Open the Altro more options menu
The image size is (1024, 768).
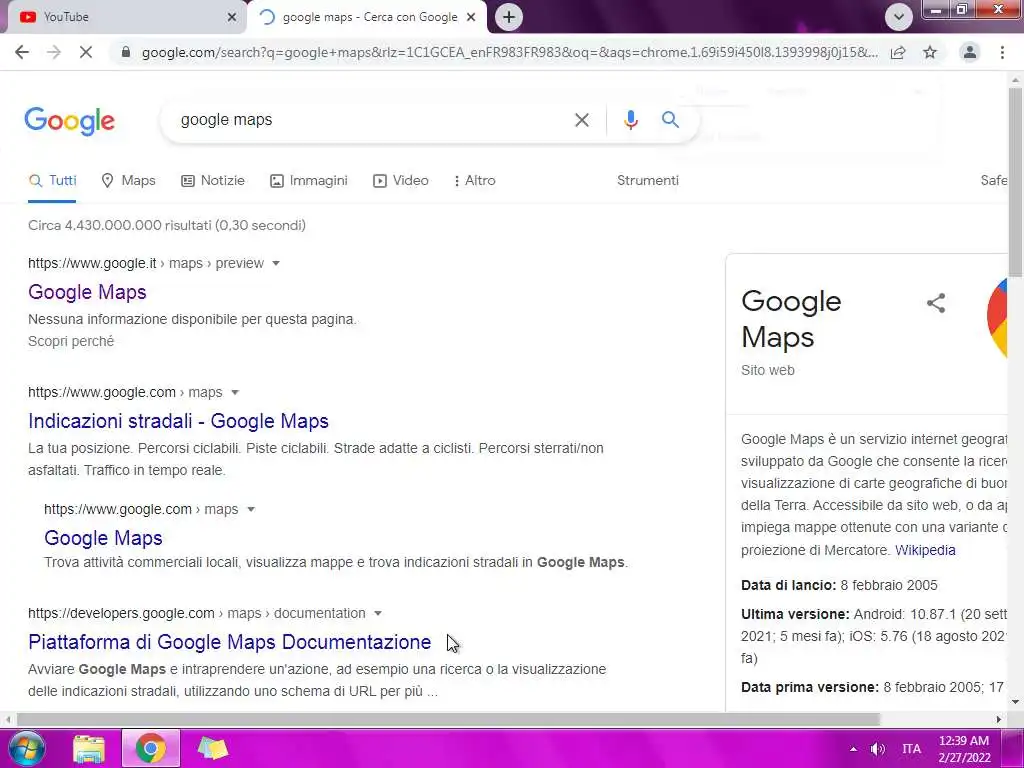[x=475, y=181]
